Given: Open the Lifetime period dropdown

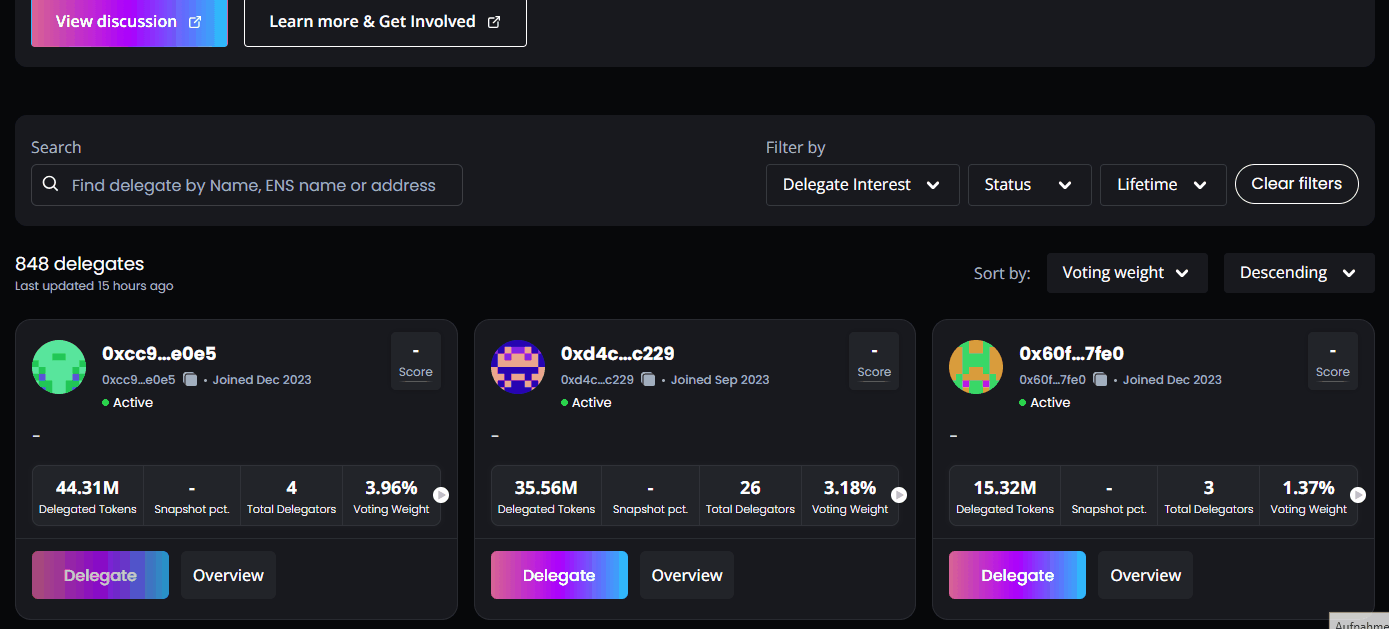Looking at the screenshot, I should pyautogui.click(x=1162, y=185).
